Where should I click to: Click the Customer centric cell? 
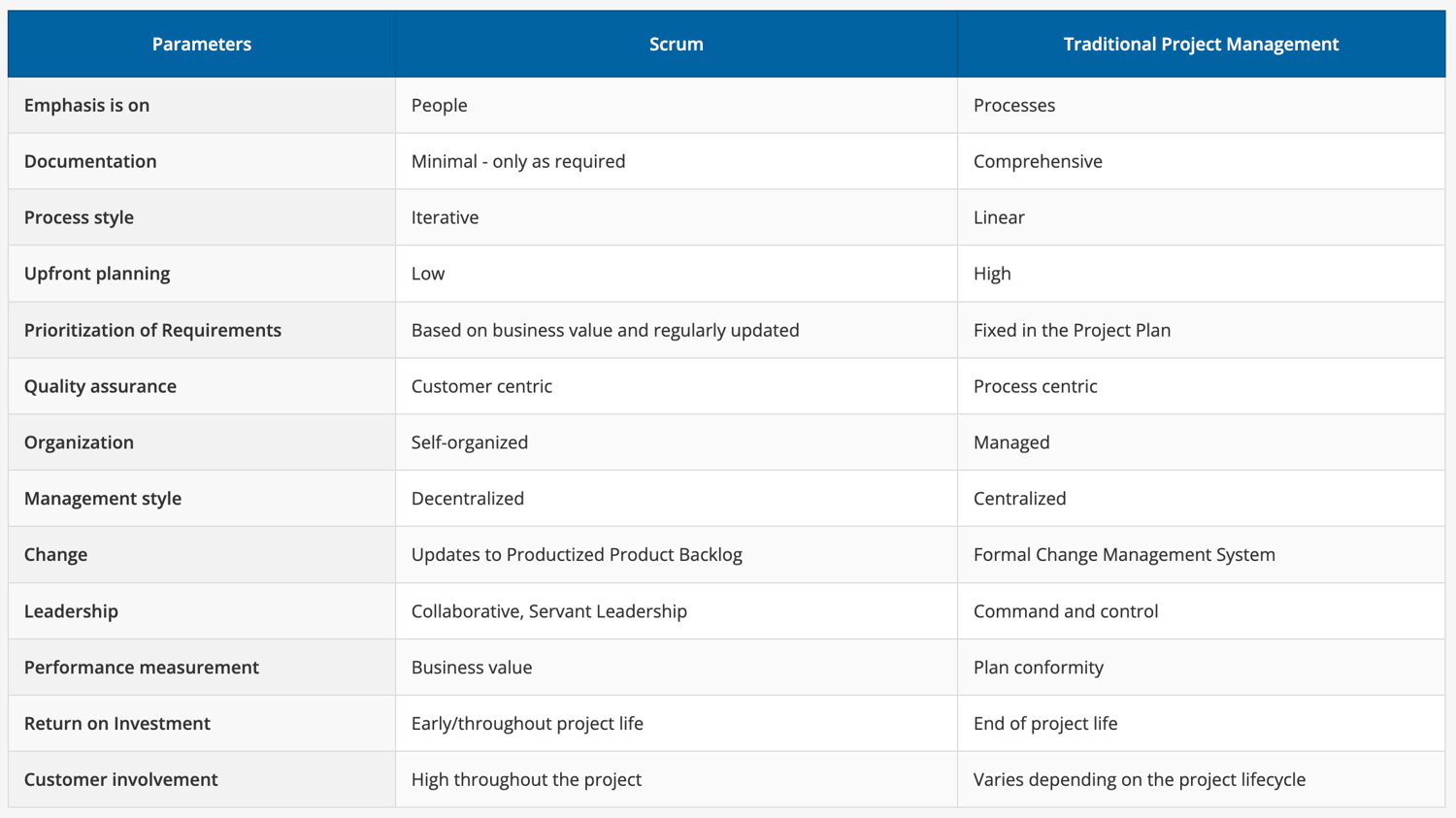[481, 386]
